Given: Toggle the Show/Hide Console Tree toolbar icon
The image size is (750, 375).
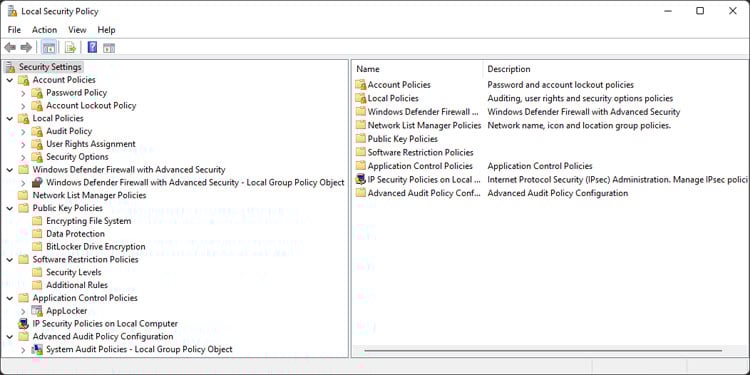Looking at the screenshot, I should (49, 47).
